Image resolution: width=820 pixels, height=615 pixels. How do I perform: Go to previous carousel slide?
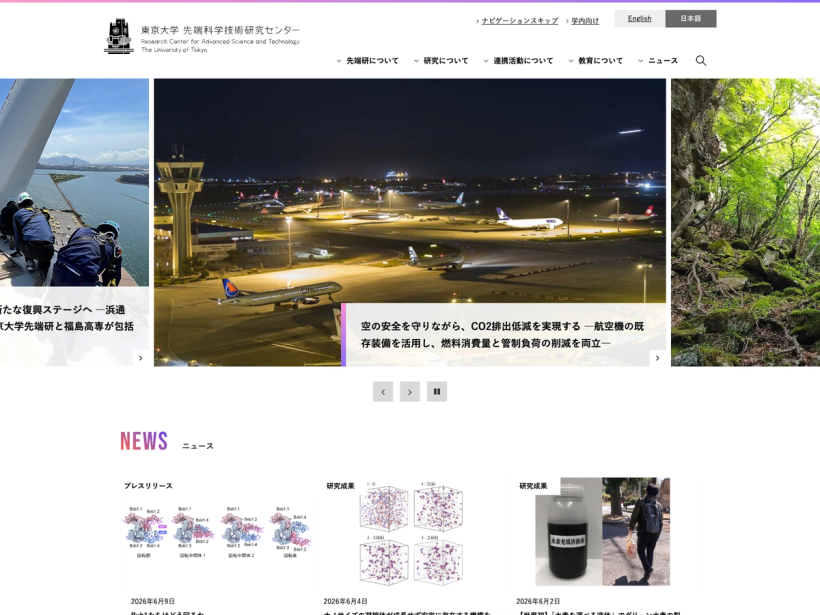point(383,392)
